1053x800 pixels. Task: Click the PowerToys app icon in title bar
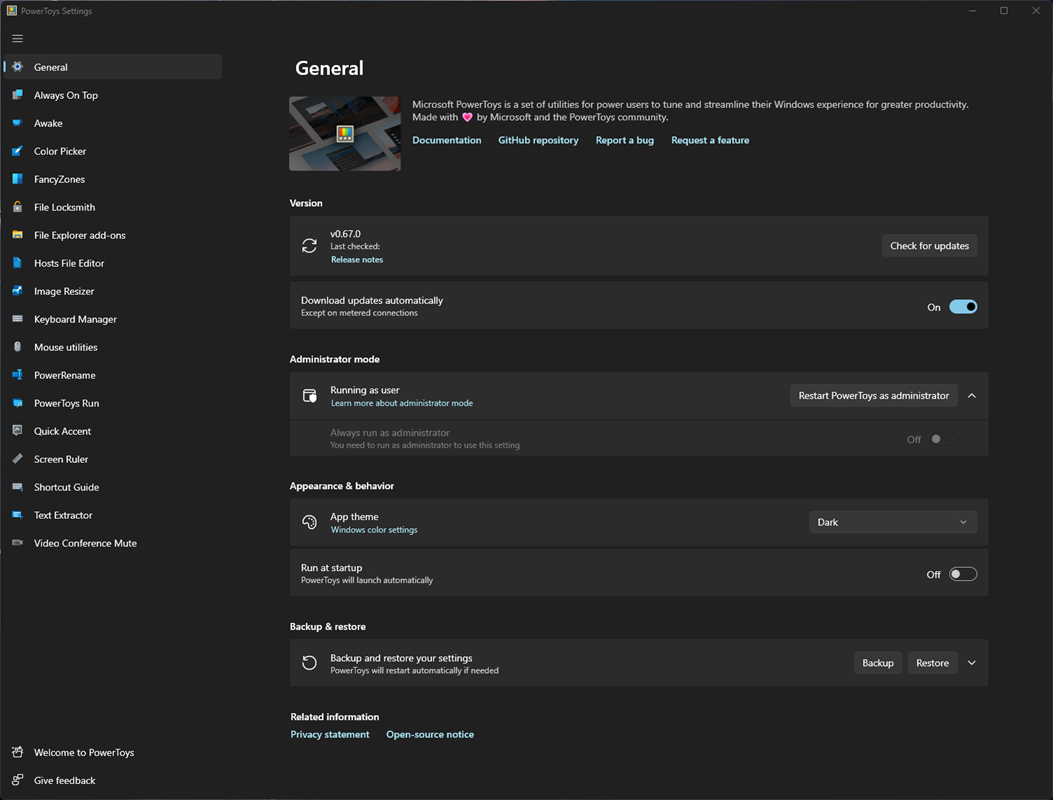11,11
